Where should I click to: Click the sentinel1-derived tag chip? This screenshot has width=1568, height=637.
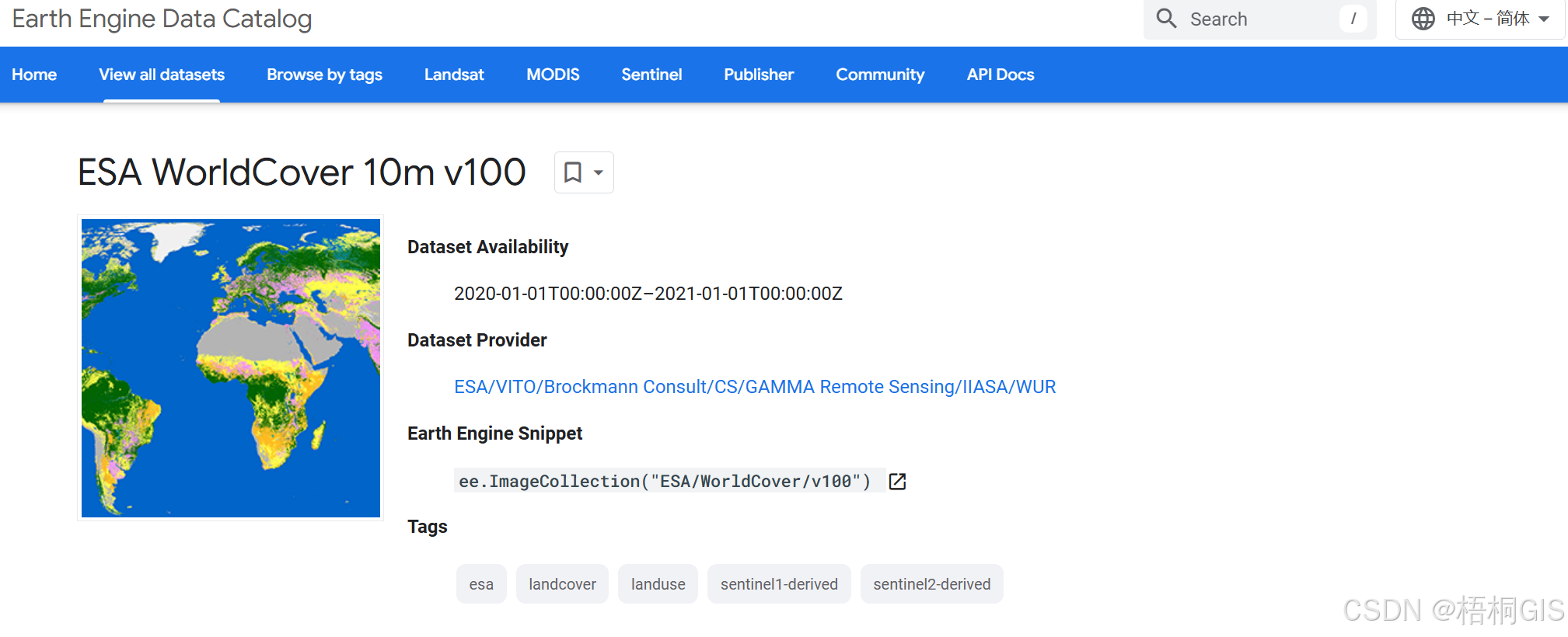[779, 584]
